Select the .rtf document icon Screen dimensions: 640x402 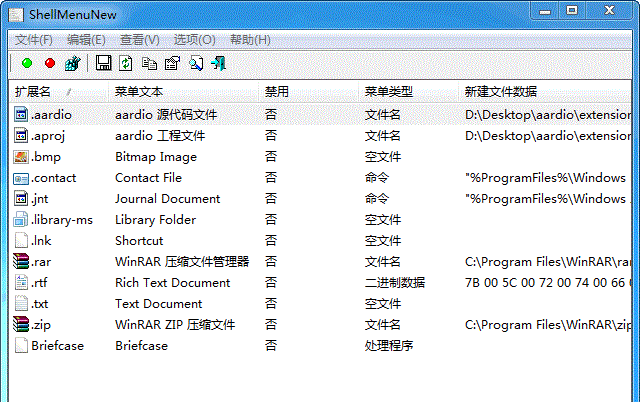[21, 282]
